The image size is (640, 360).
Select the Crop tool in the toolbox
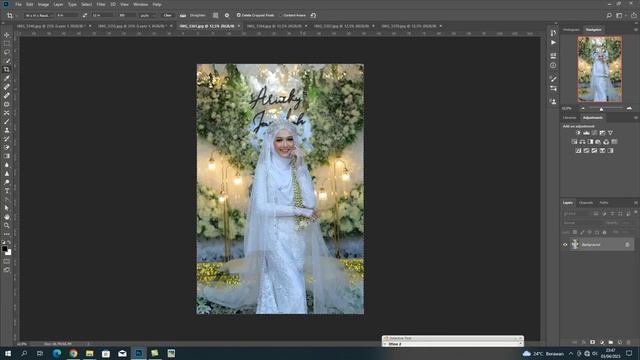tap(7, 69)
